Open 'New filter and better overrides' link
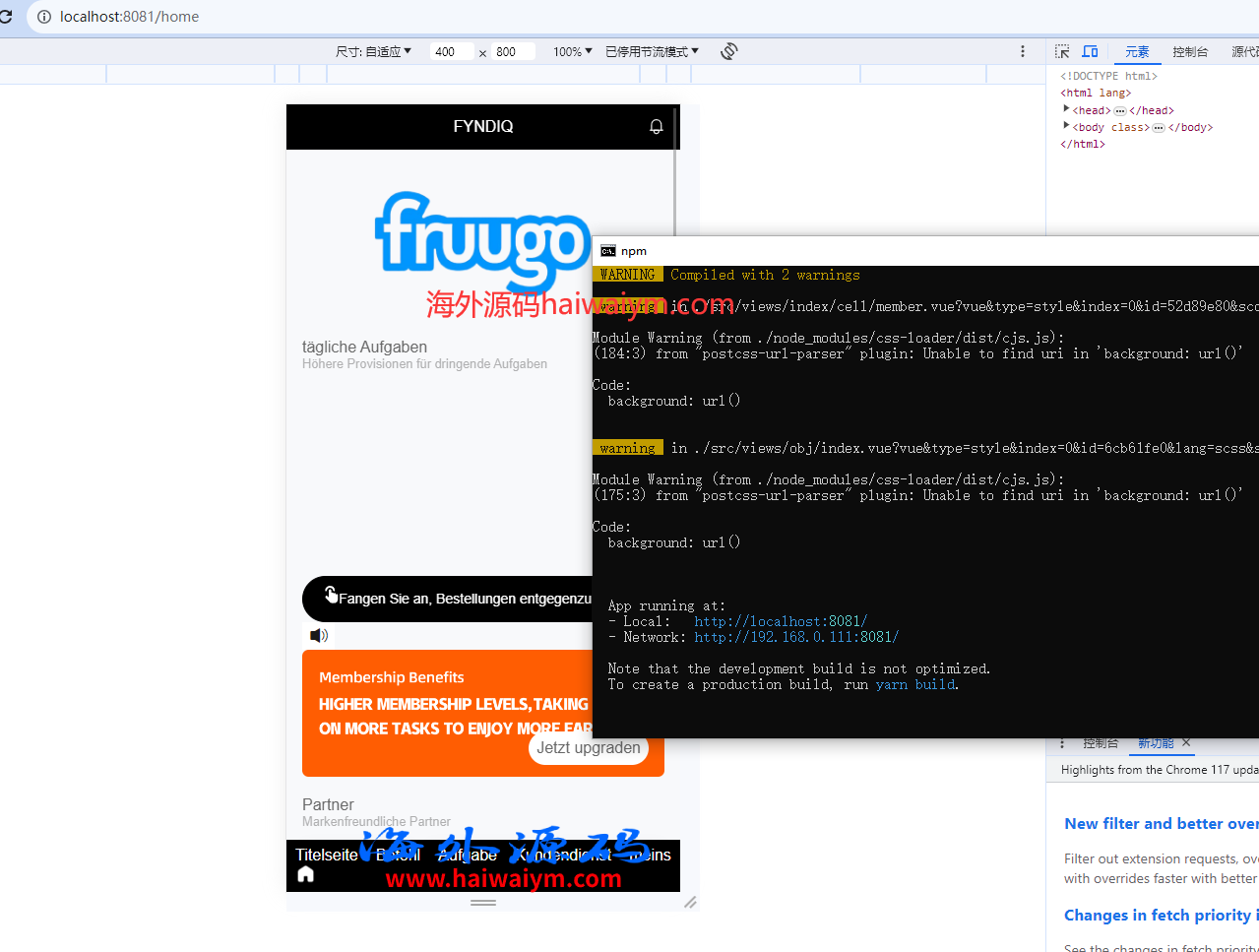Image resolution: width=1259 pixels, height=952 pixels. pyautogui.click(x=1161, y=824)
